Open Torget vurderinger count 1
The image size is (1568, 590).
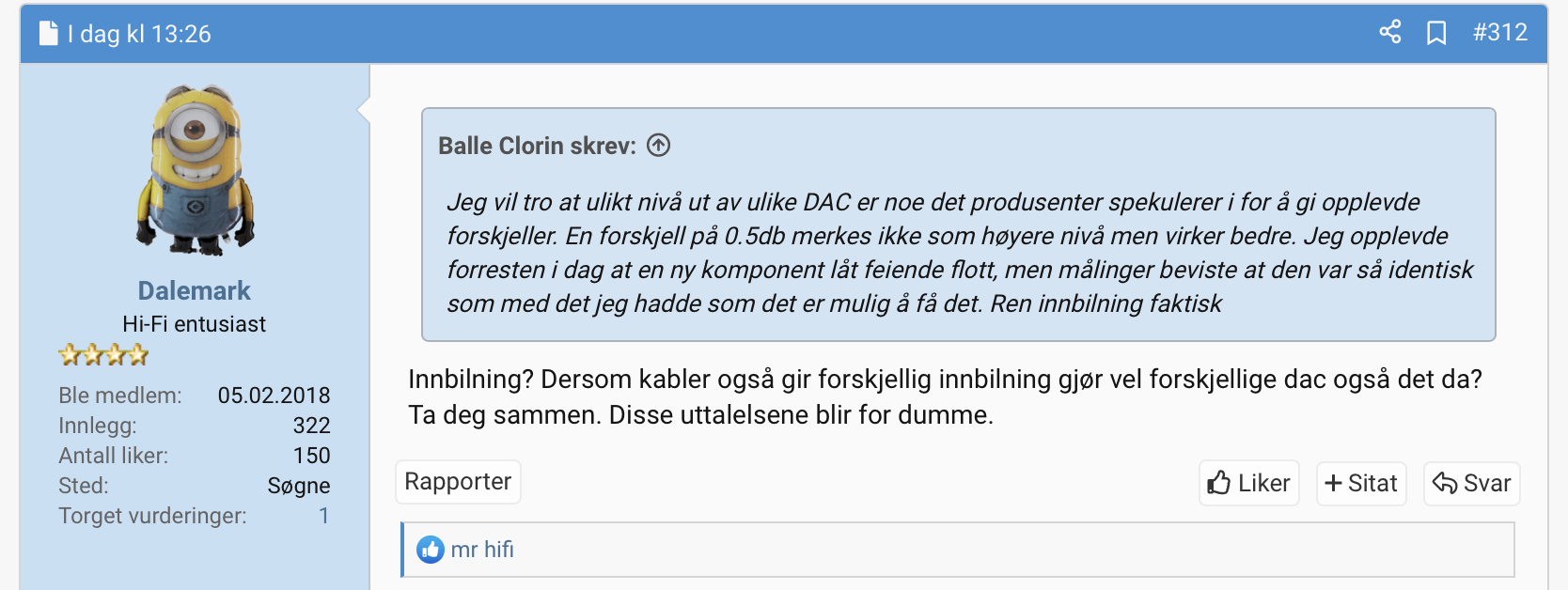tap(323, 516)
